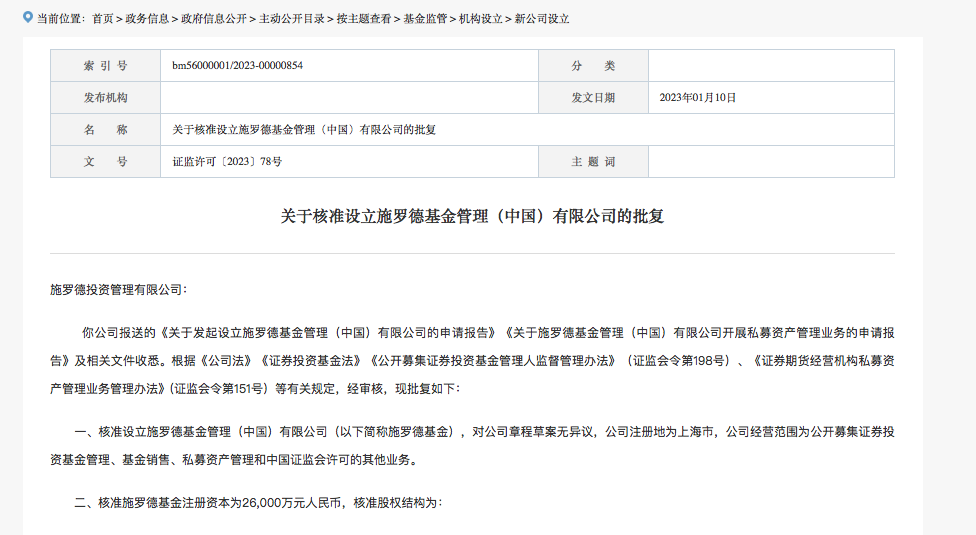Viewport: 976px width, 535px height.
Task: Click the 索引号 label cell
Action: click(105, 66)
